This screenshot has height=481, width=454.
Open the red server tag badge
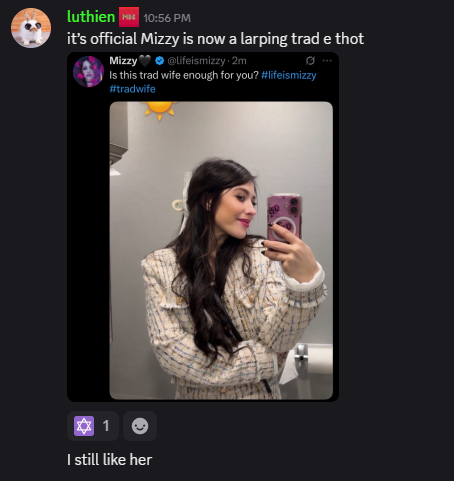(129, 17)
